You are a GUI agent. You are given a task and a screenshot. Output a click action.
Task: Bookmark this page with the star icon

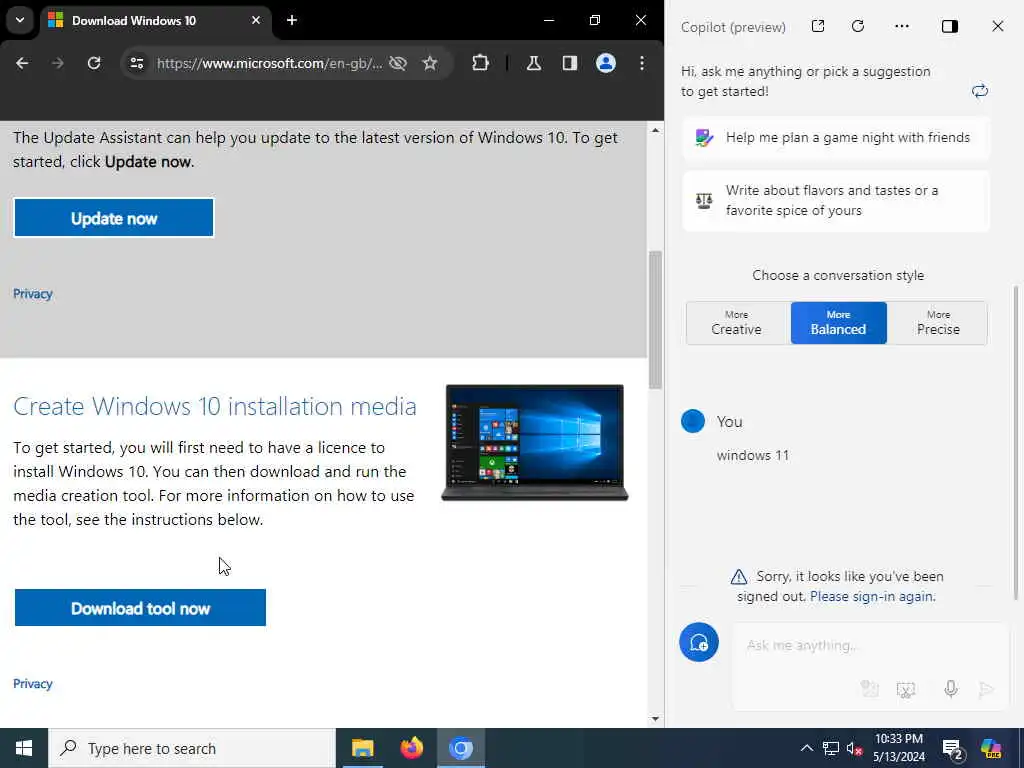(x=430, y=63)
